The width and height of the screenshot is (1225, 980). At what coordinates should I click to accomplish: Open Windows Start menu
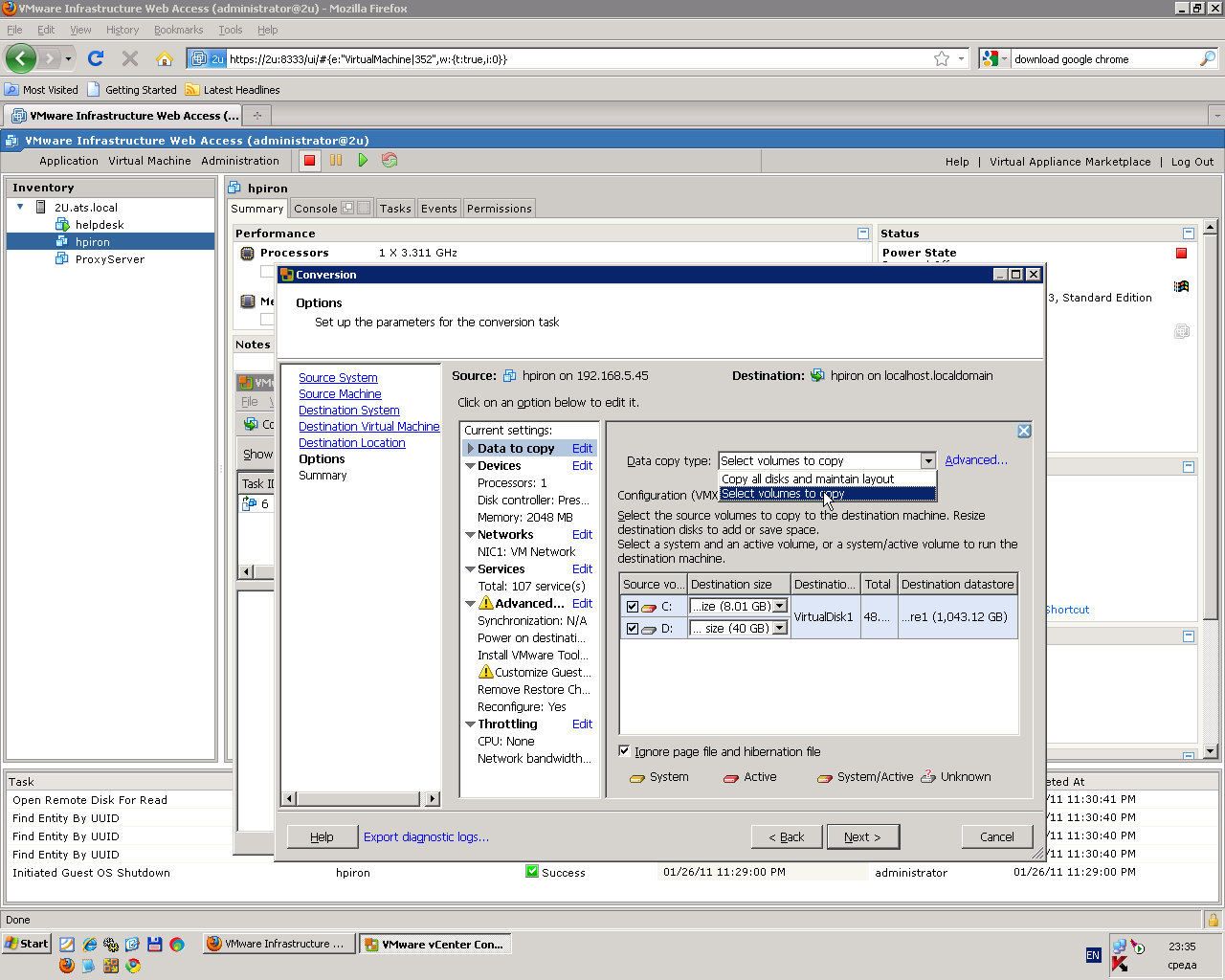click(27, 944)
